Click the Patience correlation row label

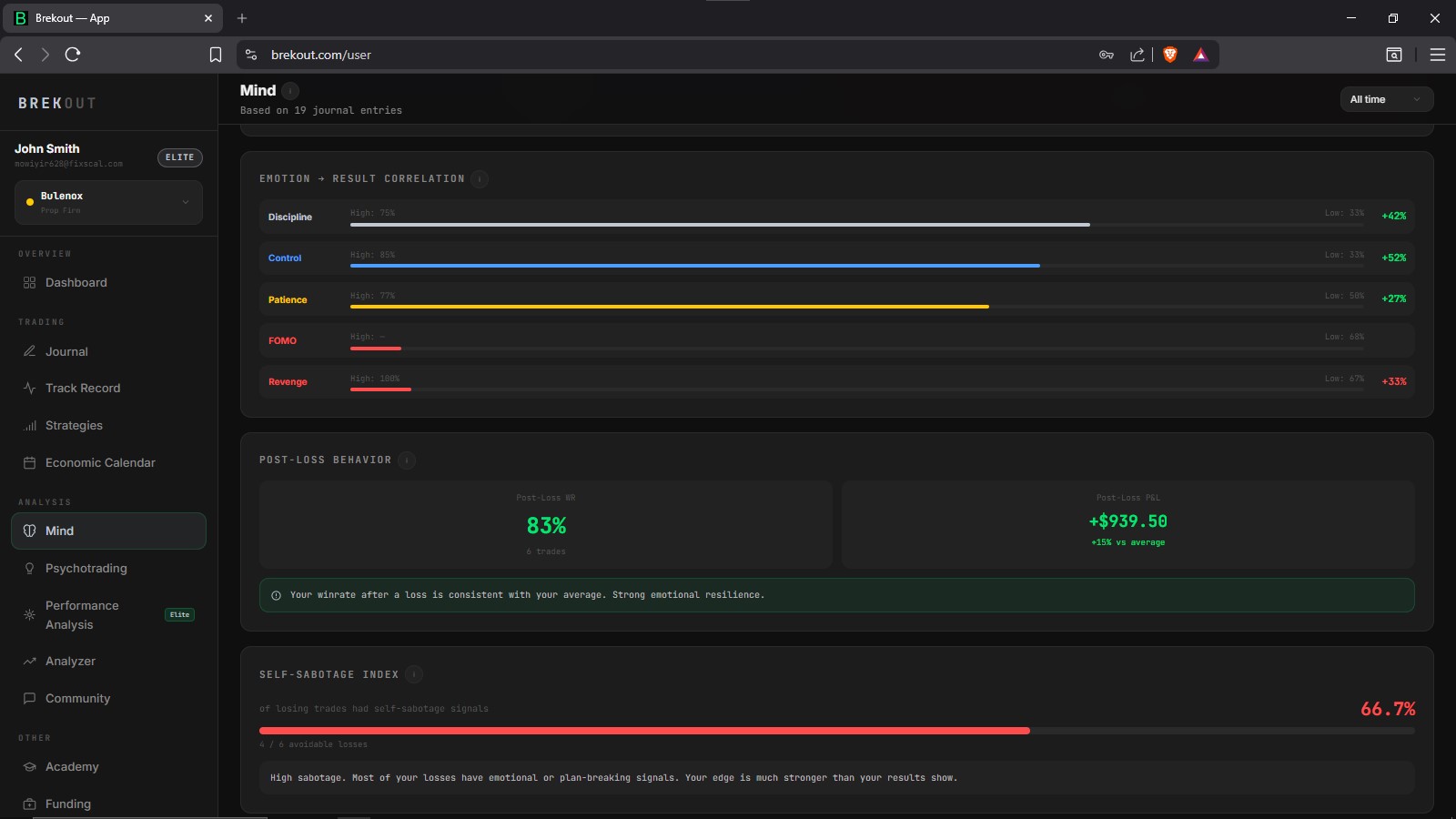tap(288, 299)
